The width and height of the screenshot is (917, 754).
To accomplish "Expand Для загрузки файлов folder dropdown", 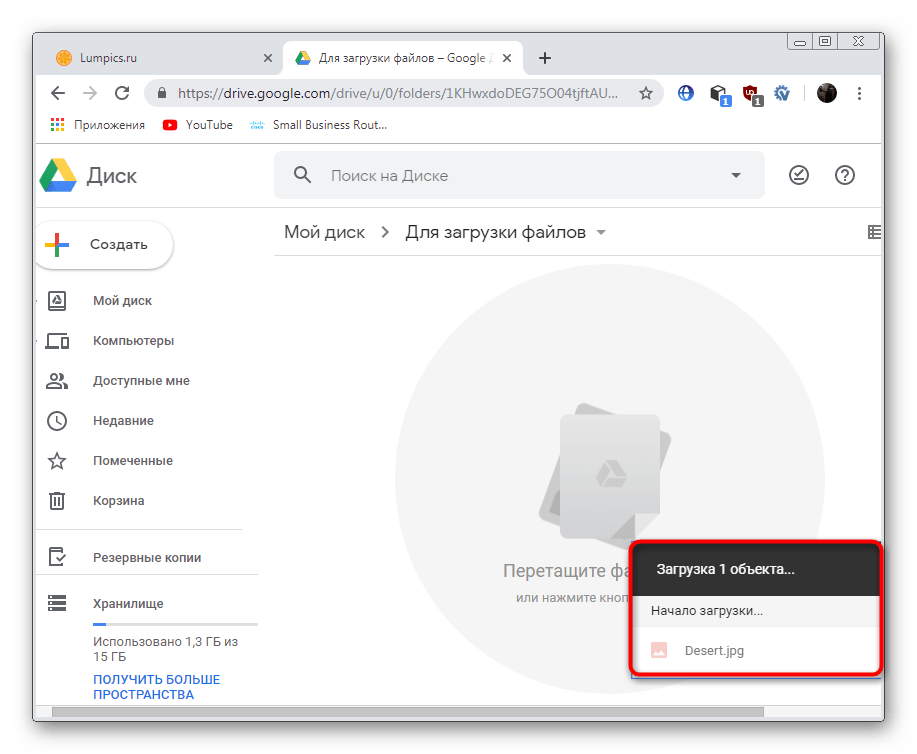I will click(601, 232).
